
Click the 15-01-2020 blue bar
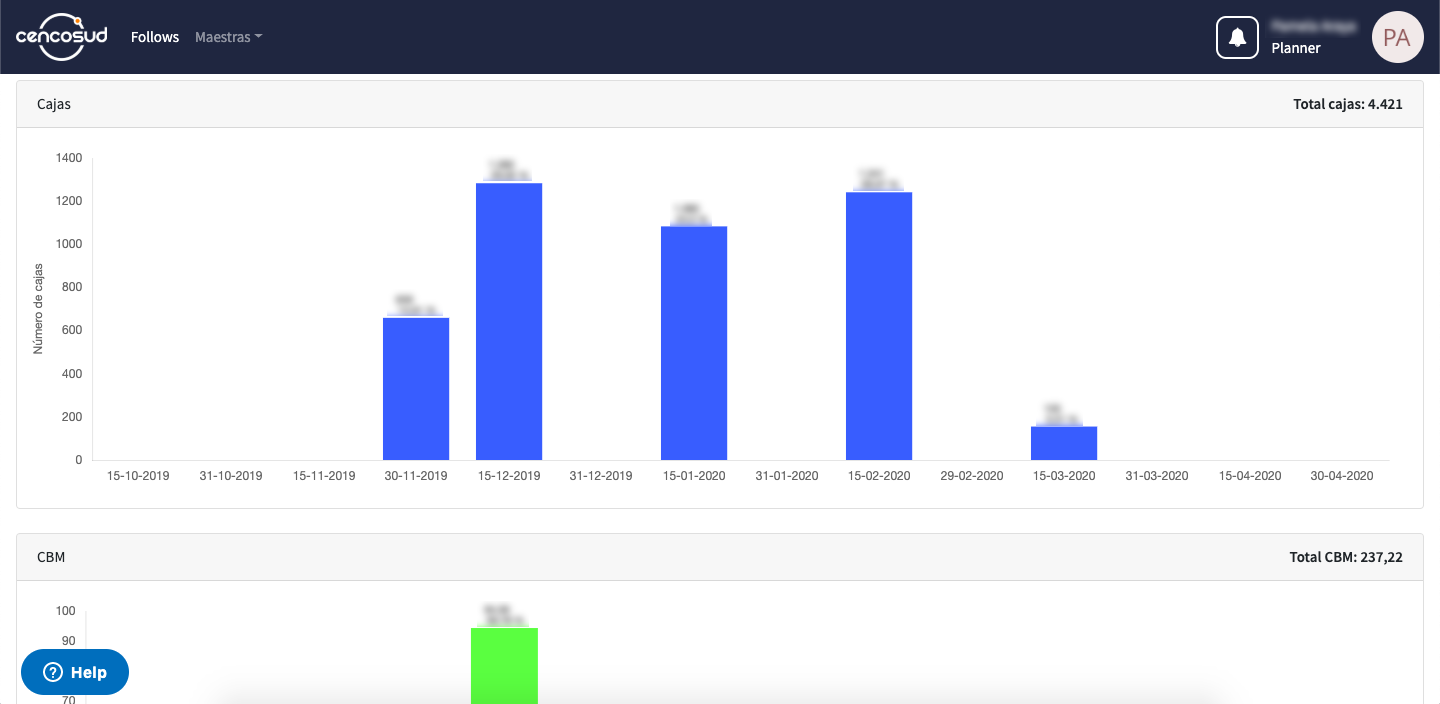[694, 343]
